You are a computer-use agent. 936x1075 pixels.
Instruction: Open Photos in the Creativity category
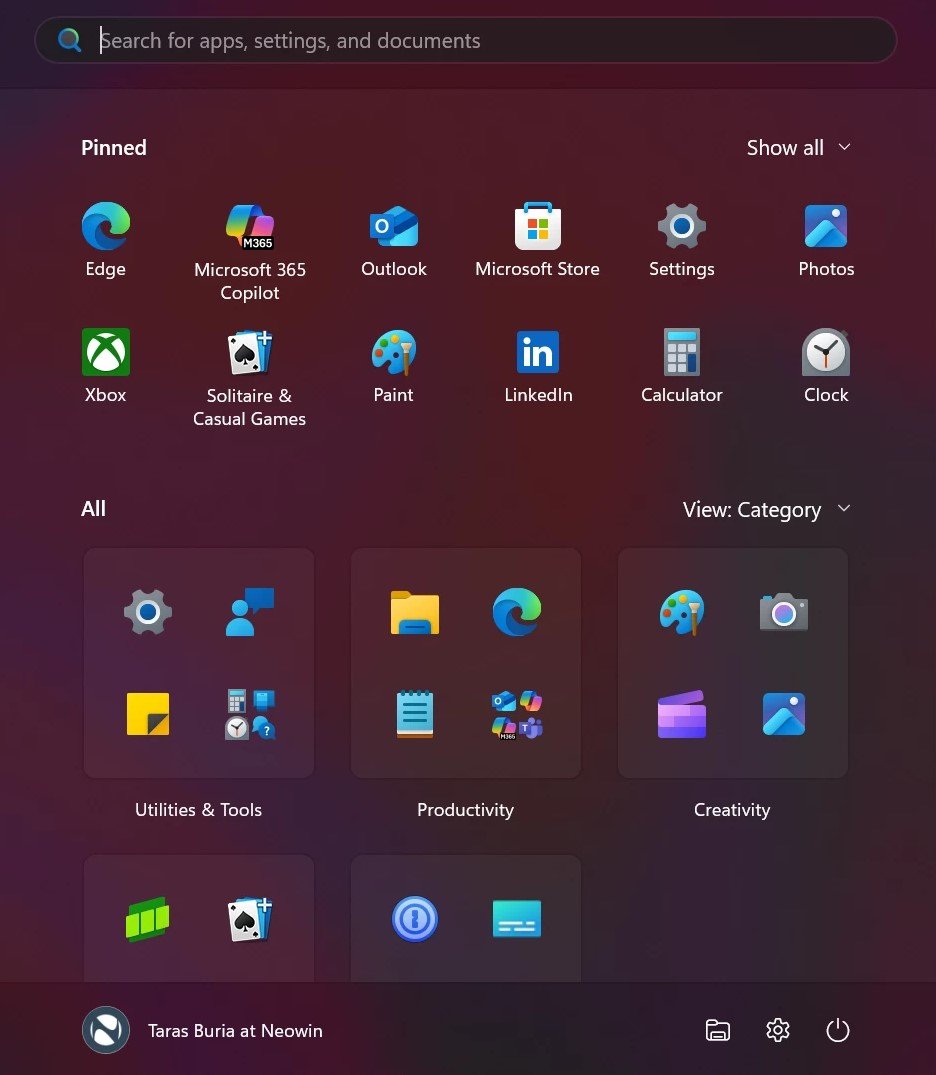coord(784,714)
